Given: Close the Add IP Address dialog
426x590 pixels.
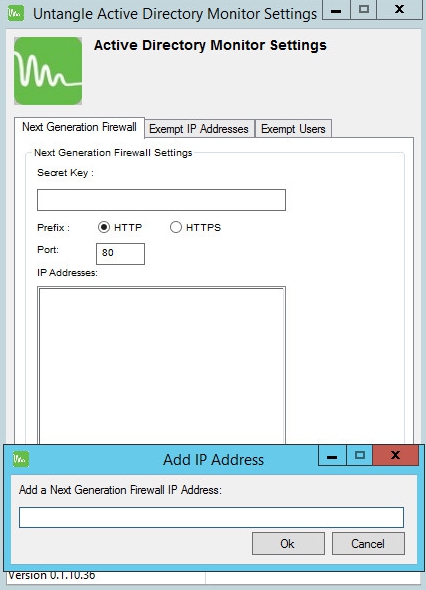Looking at the screenshot, I should [395, 455].
